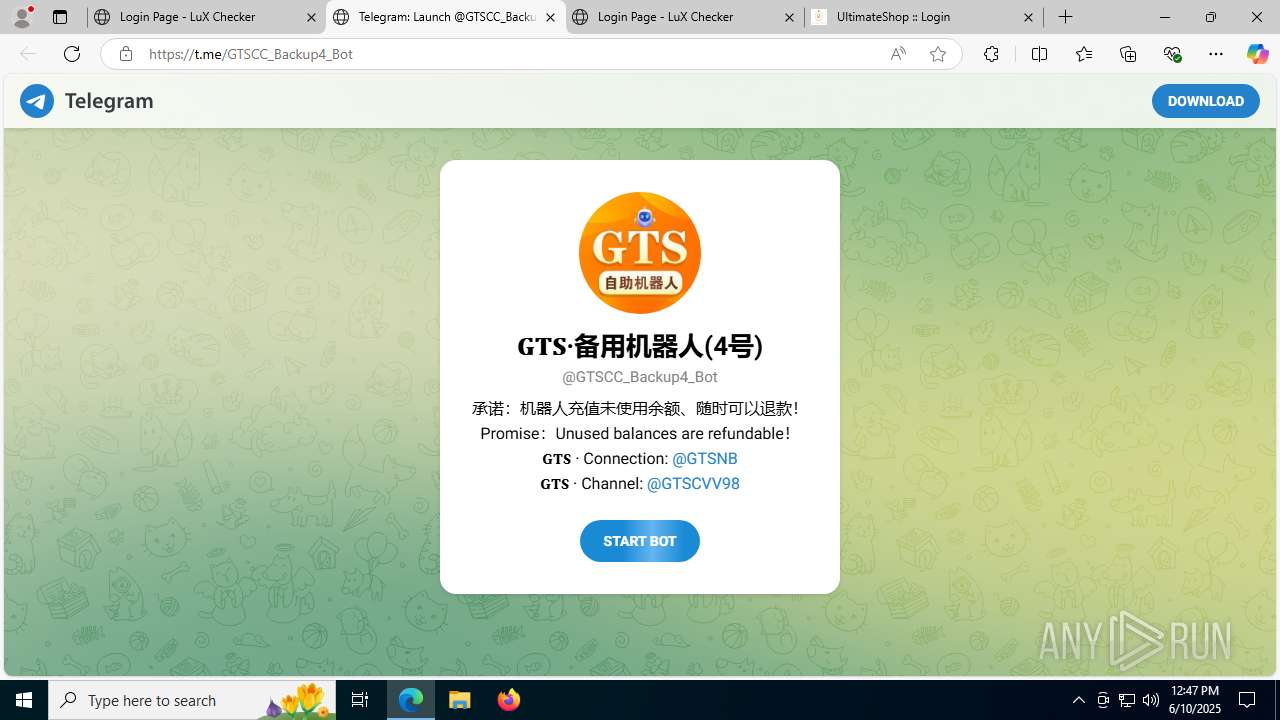Click the taskbar search box
Image resolution: width=1280 pixels, height=720 pixels.
192,700
